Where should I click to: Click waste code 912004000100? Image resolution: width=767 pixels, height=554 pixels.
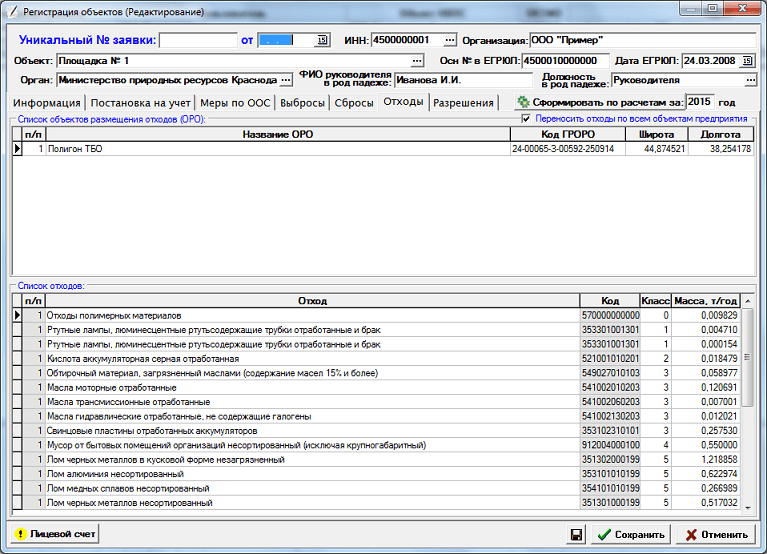[610, 445]
